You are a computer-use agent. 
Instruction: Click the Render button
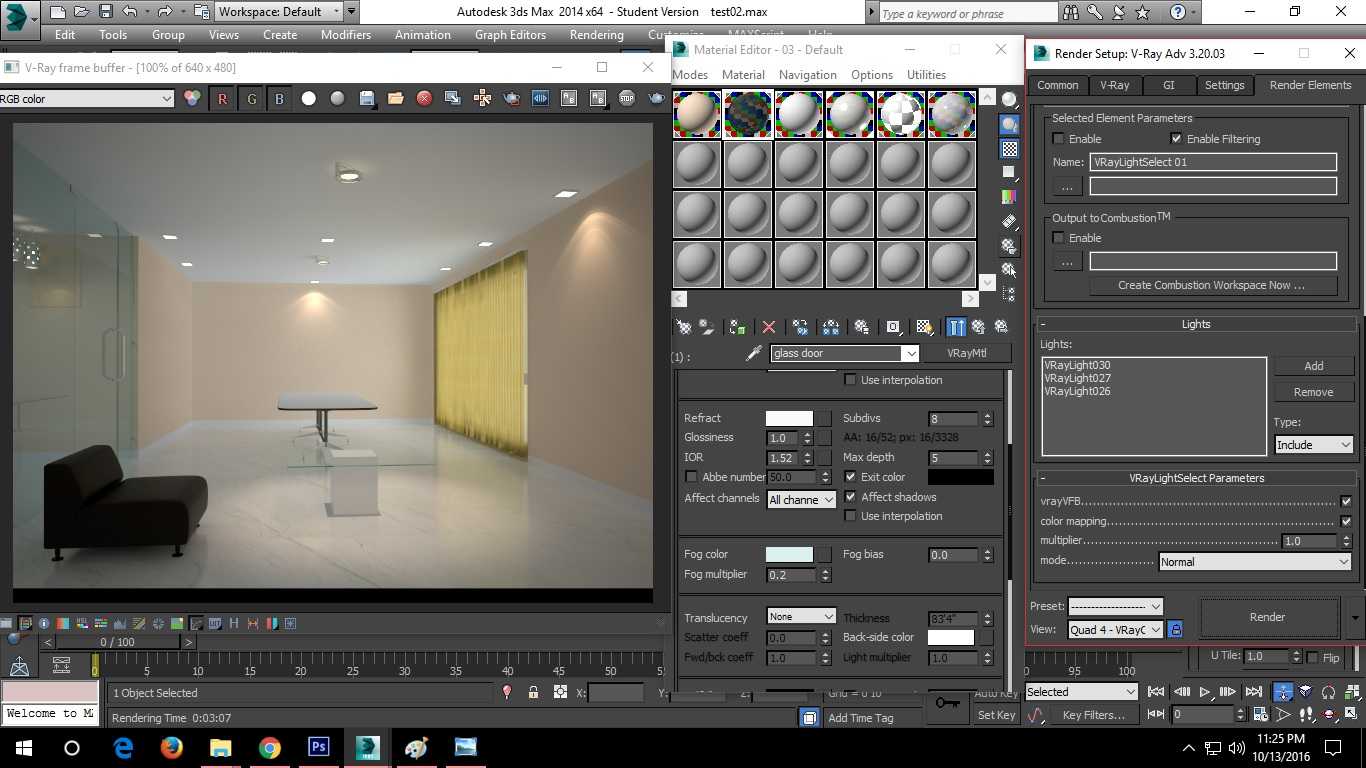[x=1268, y=617]
